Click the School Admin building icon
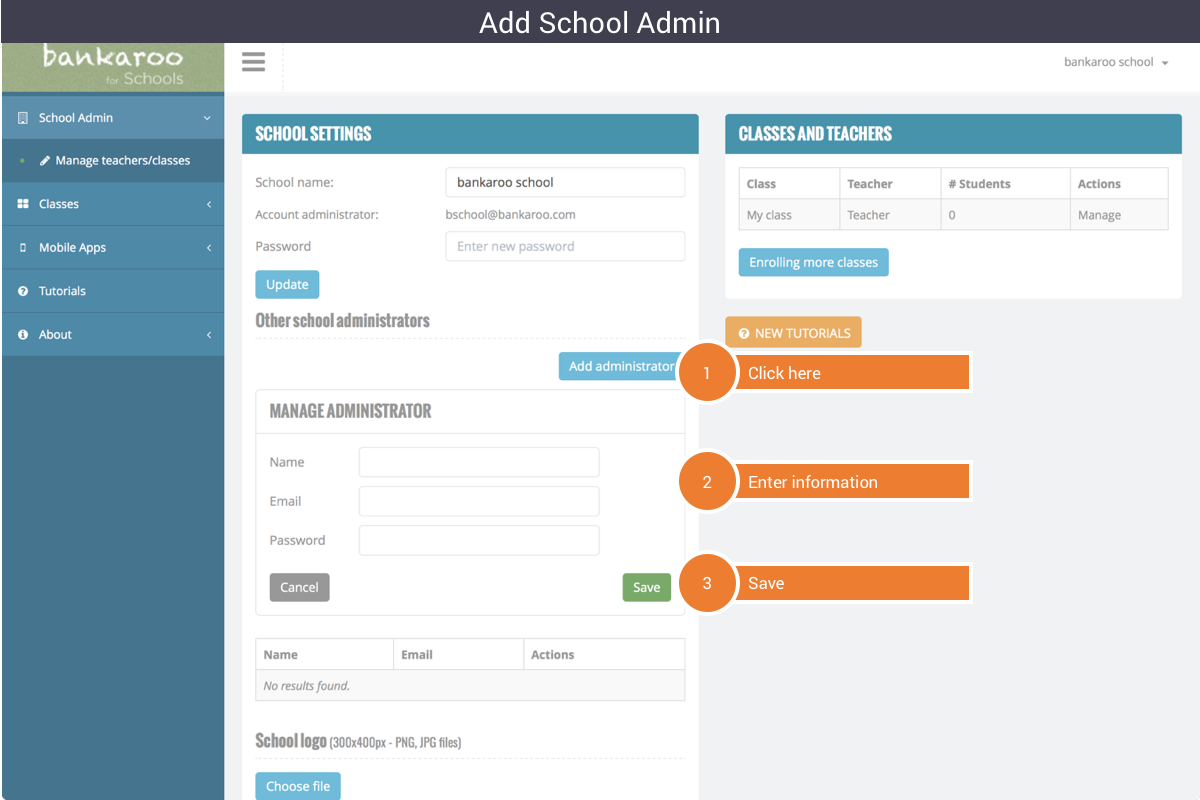This screenshot has height=800, width=1200. coord(23,118)
